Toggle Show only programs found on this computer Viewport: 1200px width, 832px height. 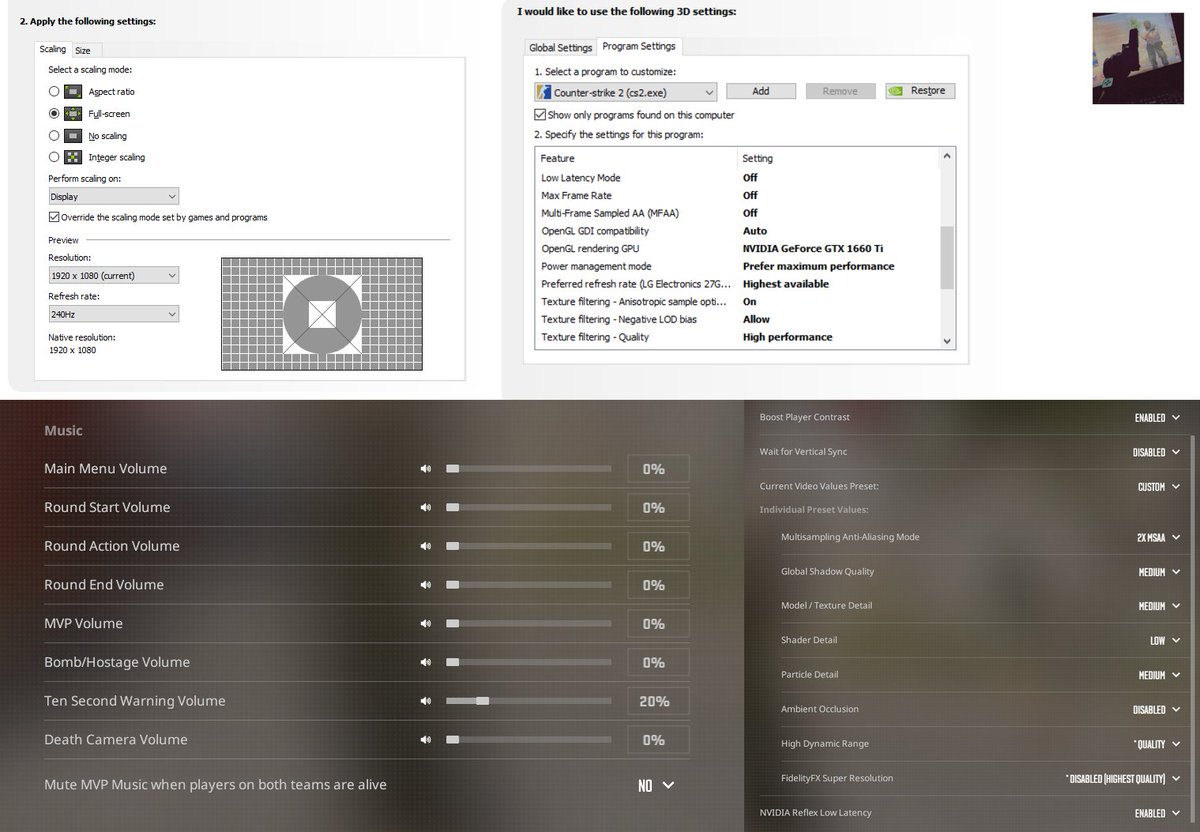click(x=539, y=114)
